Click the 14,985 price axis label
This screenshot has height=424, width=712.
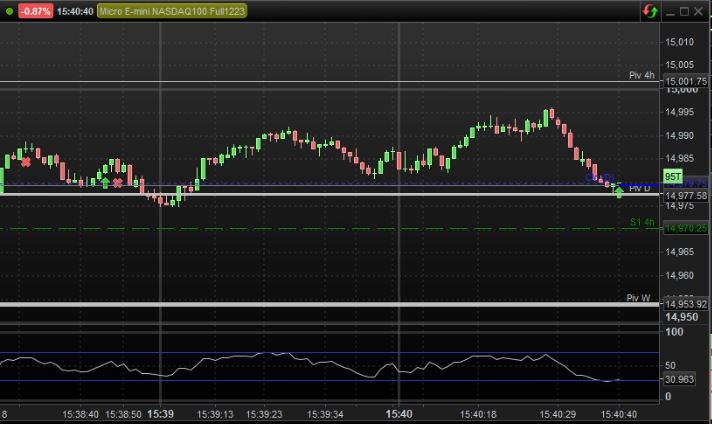[679, 158]
